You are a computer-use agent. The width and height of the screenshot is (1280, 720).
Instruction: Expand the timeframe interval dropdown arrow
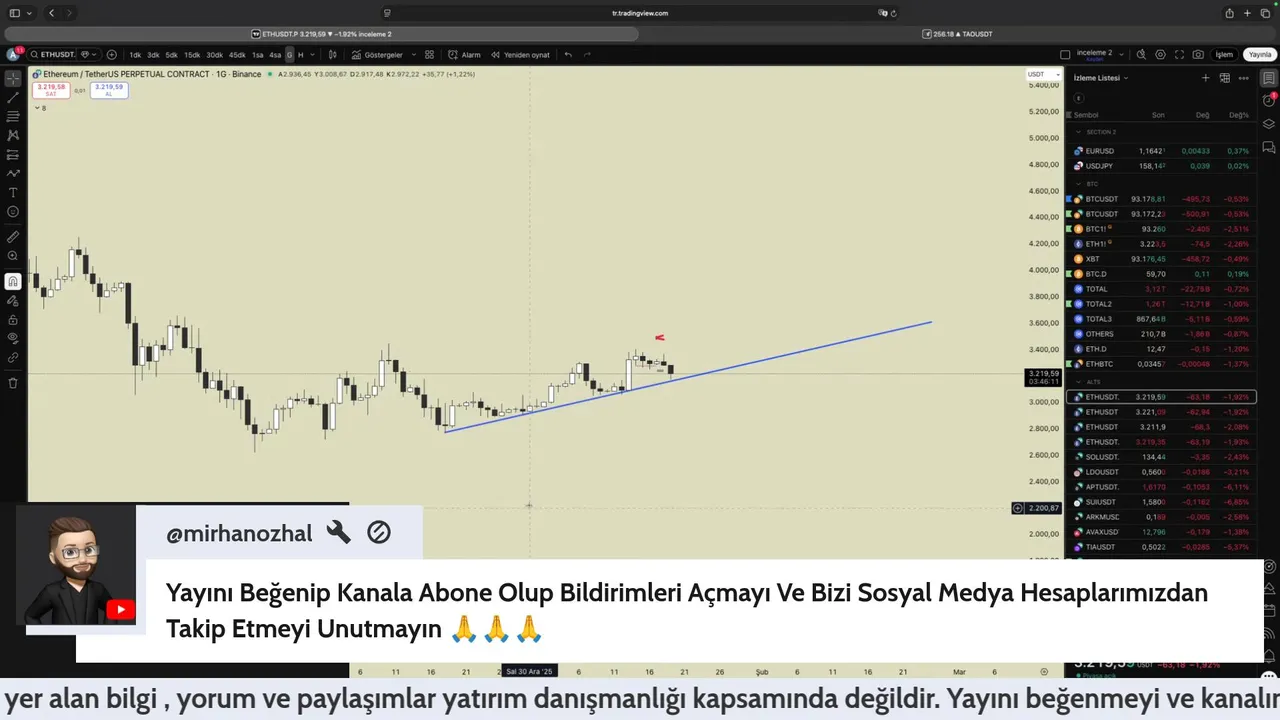[x=313, y=55]
